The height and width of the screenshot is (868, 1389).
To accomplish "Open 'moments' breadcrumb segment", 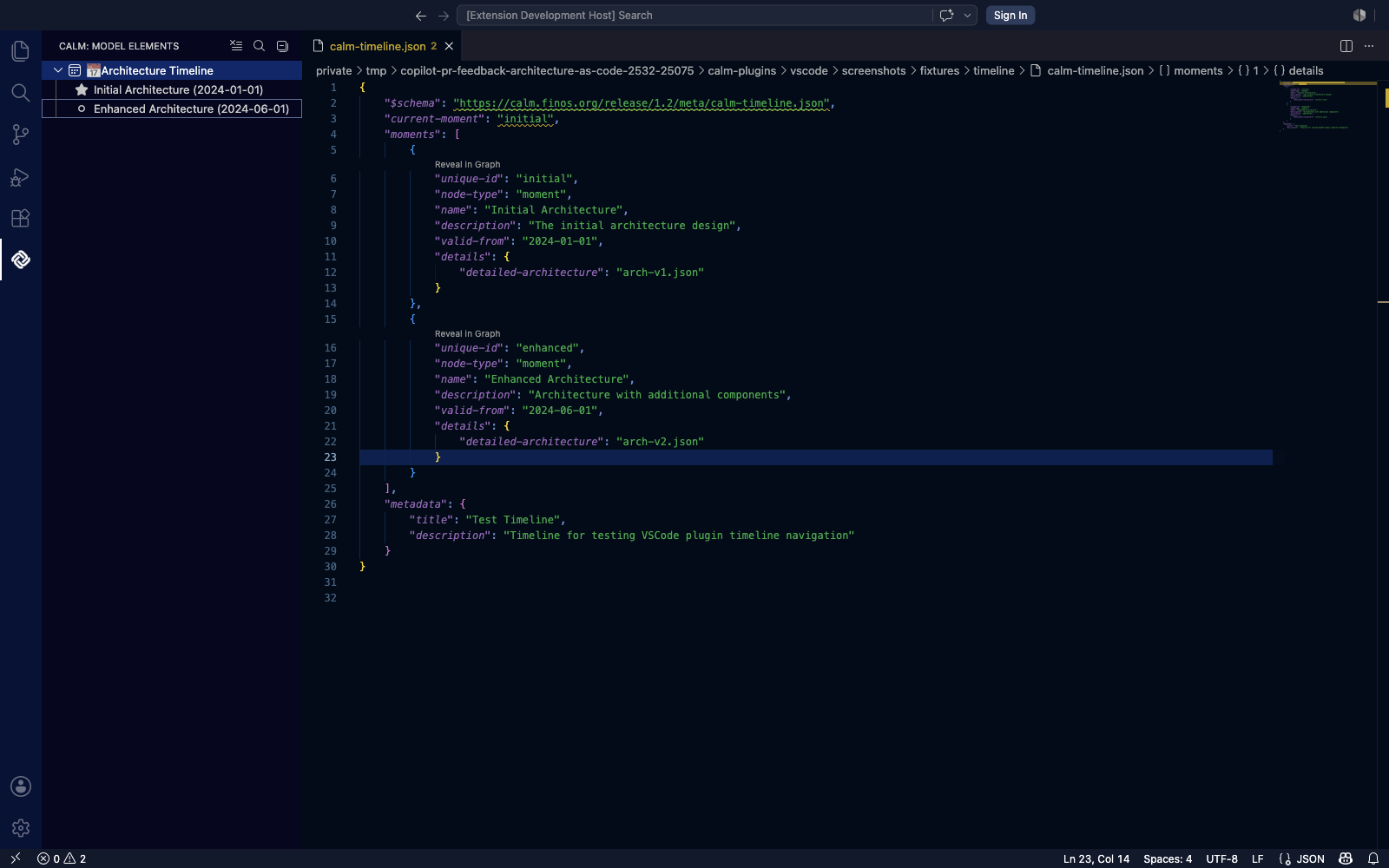I will (x=1190, y=71).
